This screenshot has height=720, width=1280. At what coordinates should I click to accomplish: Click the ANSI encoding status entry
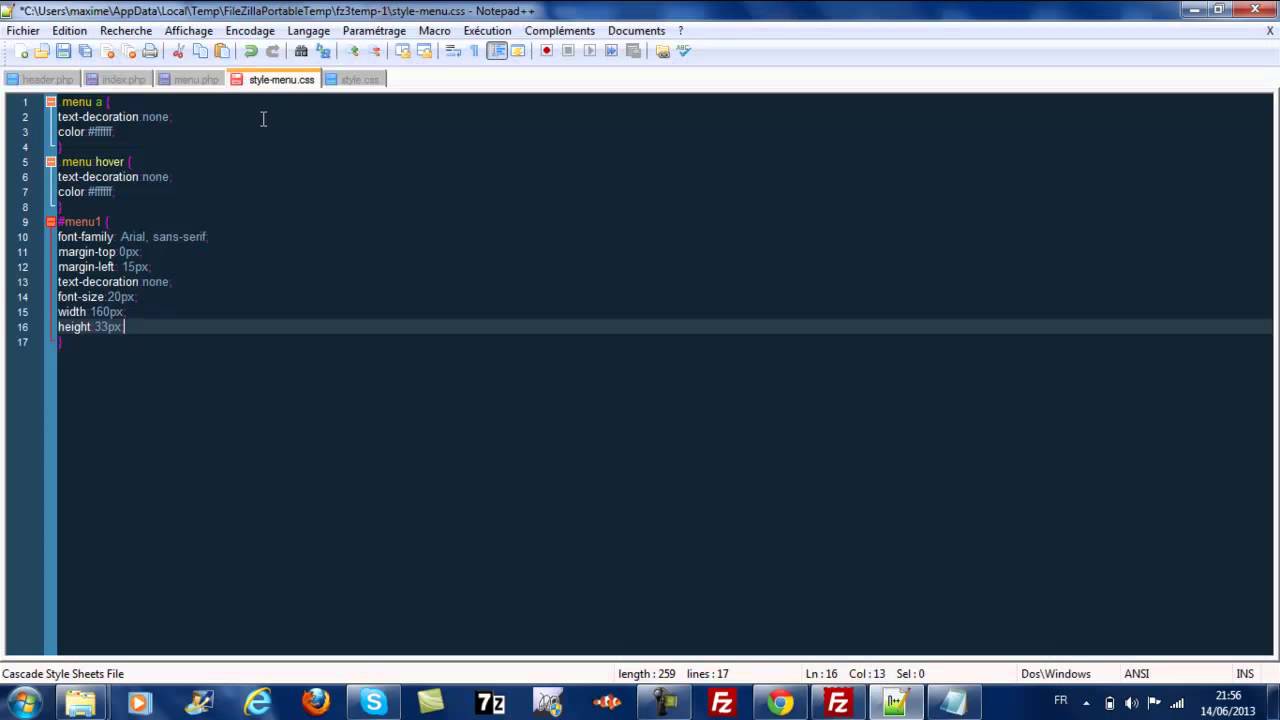(x=1137, y=674)
